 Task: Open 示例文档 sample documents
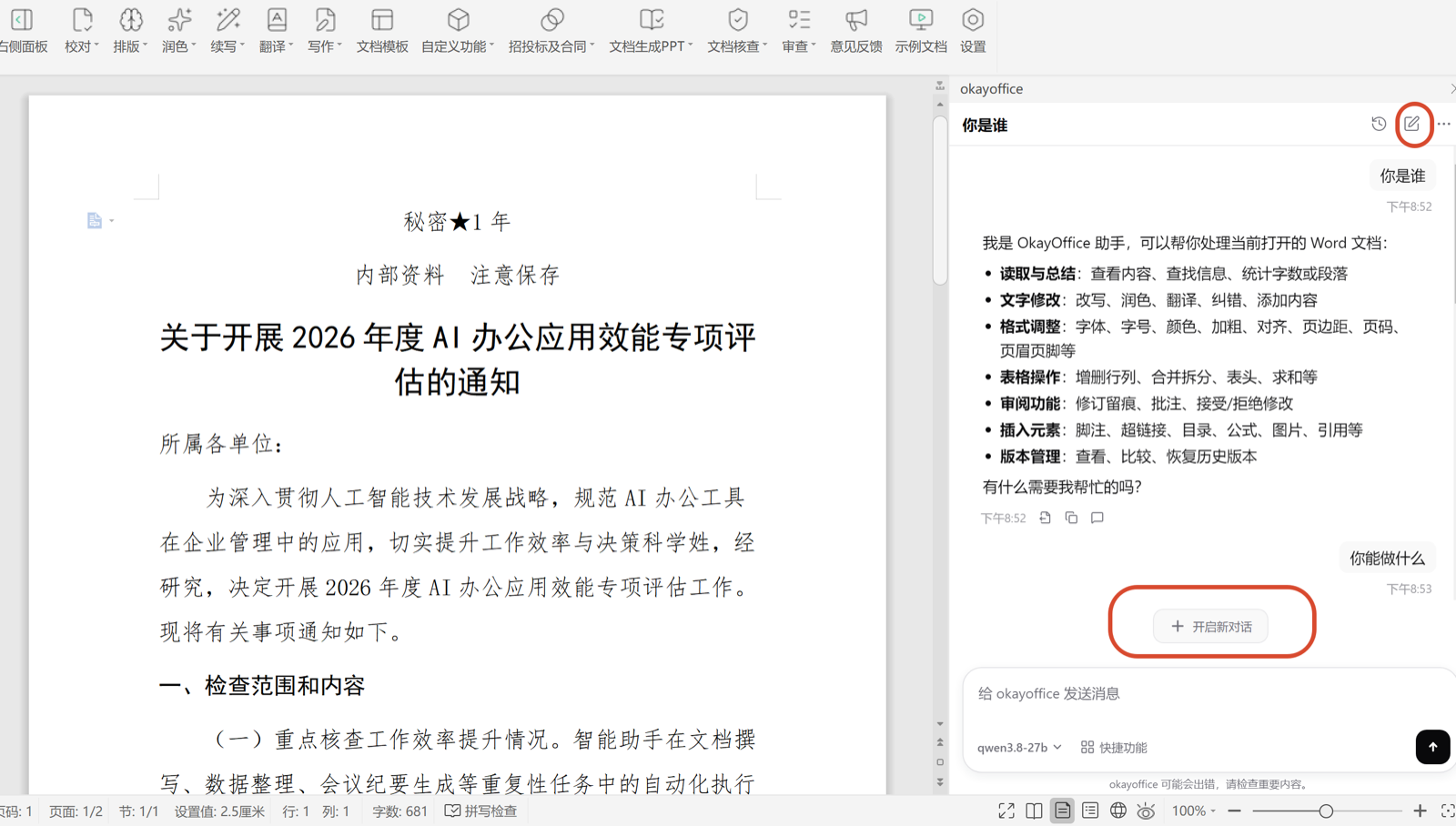pyautogui.click(x=921, y=30)
